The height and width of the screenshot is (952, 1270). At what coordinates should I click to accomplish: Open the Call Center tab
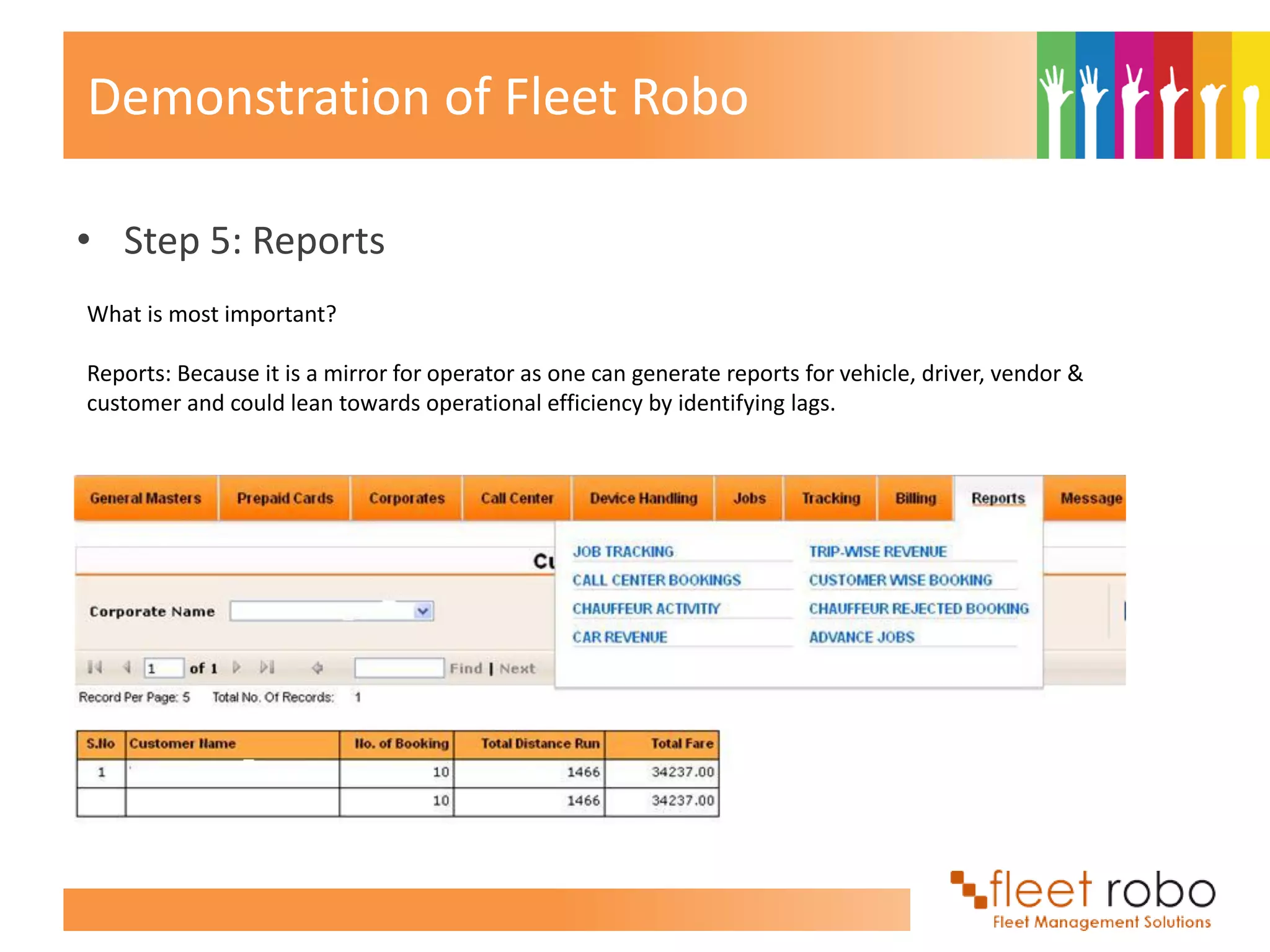(x=517, y=498)
